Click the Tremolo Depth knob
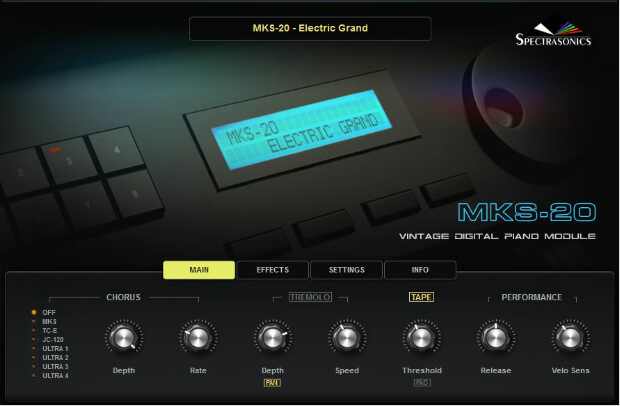620x406 pixels. [272, 339]
